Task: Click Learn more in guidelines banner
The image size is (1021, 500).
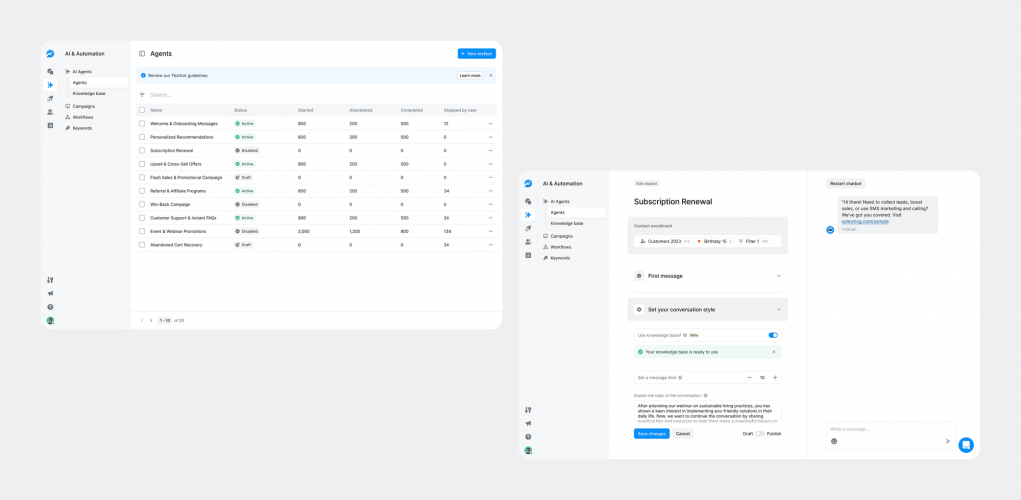Action: [x=470, y=76]
